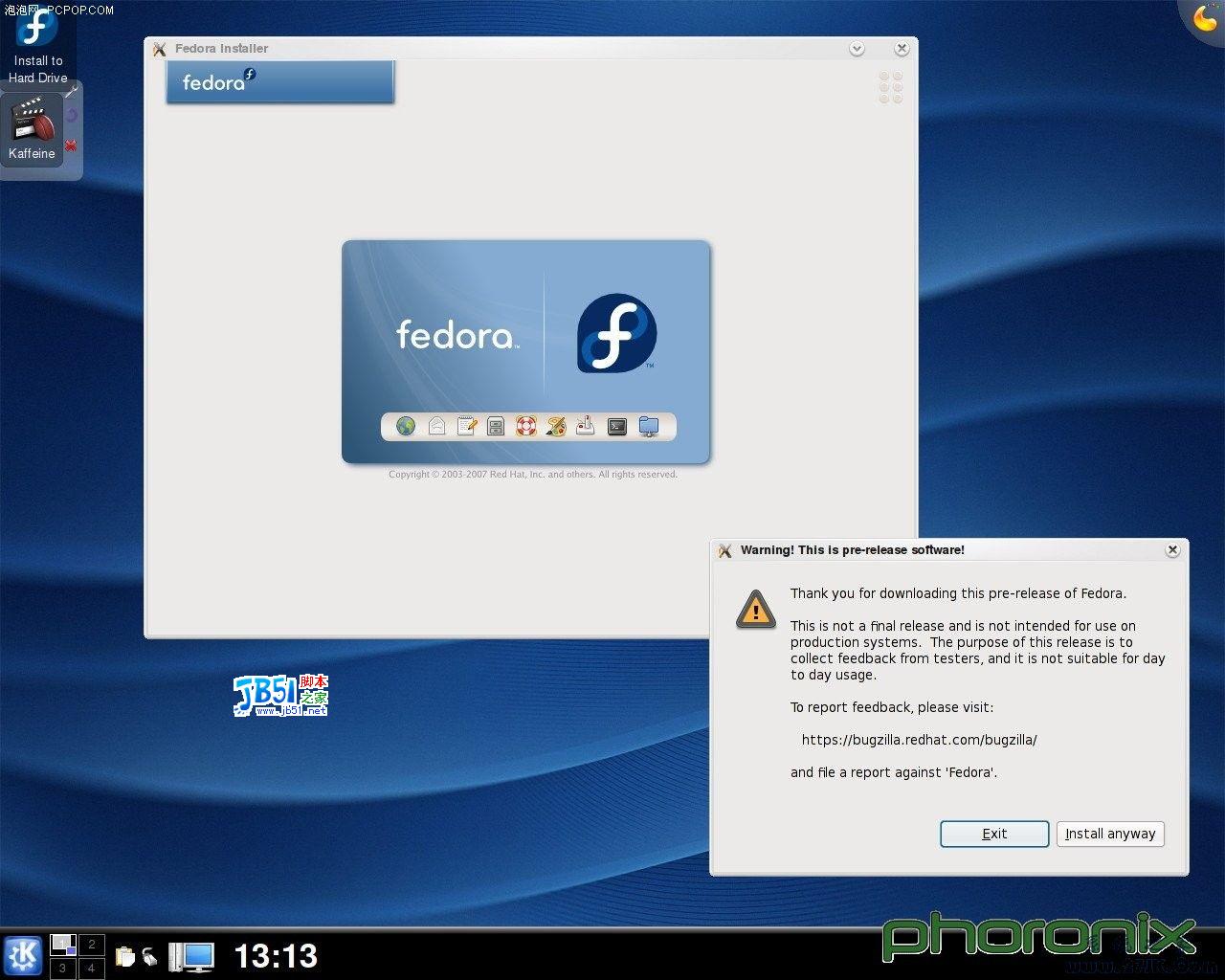Switch to virtual desktop 4 in the pager
Screen dimensions: 1225x980
(x=91, y=968)
